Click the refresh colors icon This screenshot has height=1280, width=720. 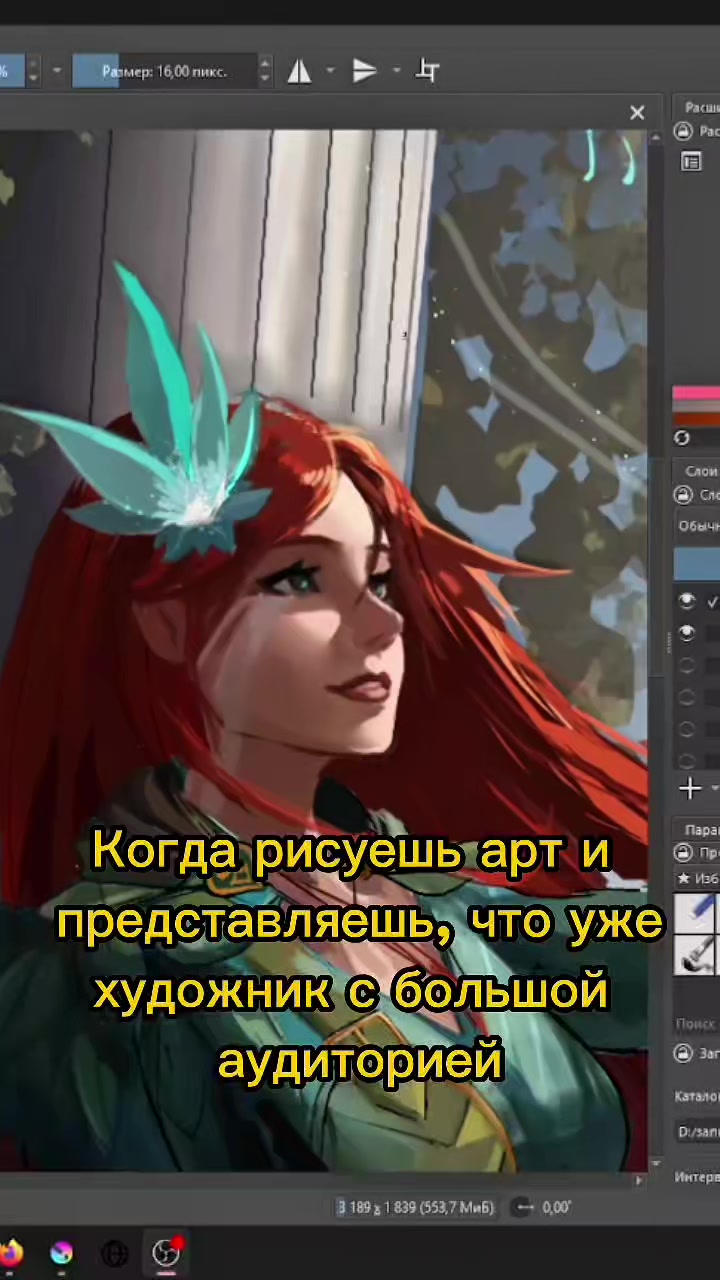point(682,438)
